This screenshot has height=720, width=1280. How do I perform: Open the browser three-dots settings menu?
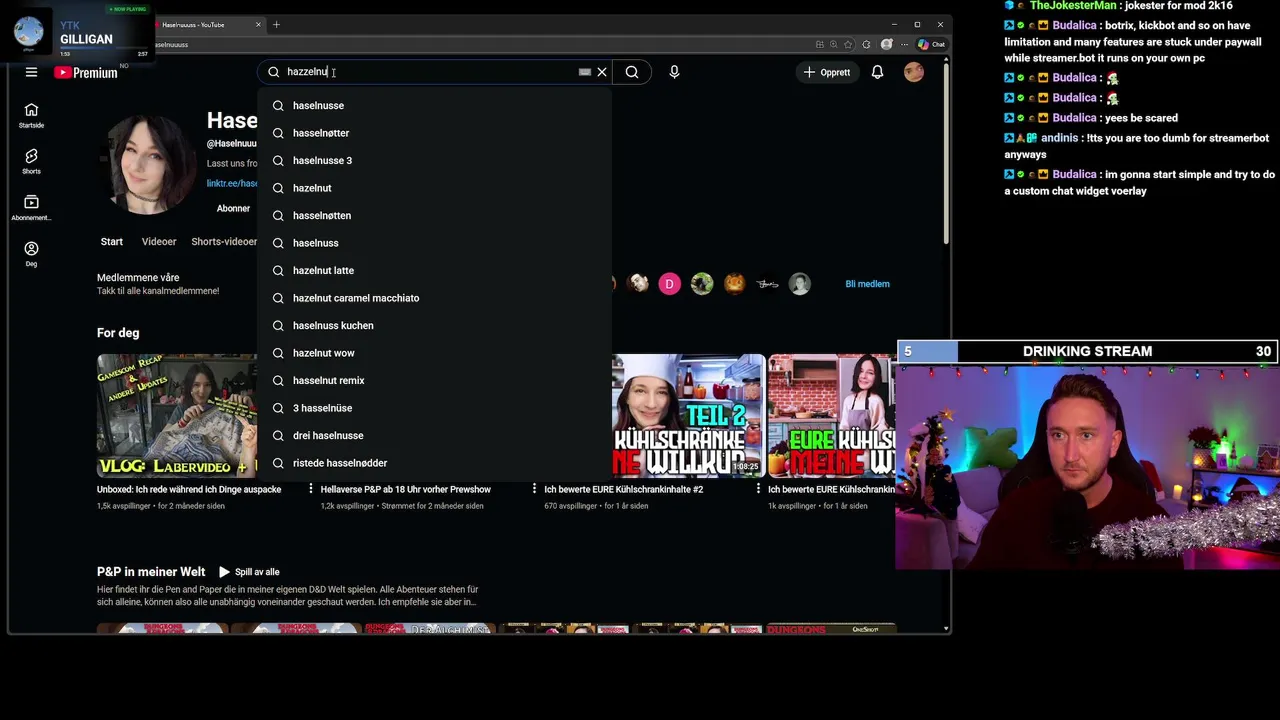tap(903, 44)
